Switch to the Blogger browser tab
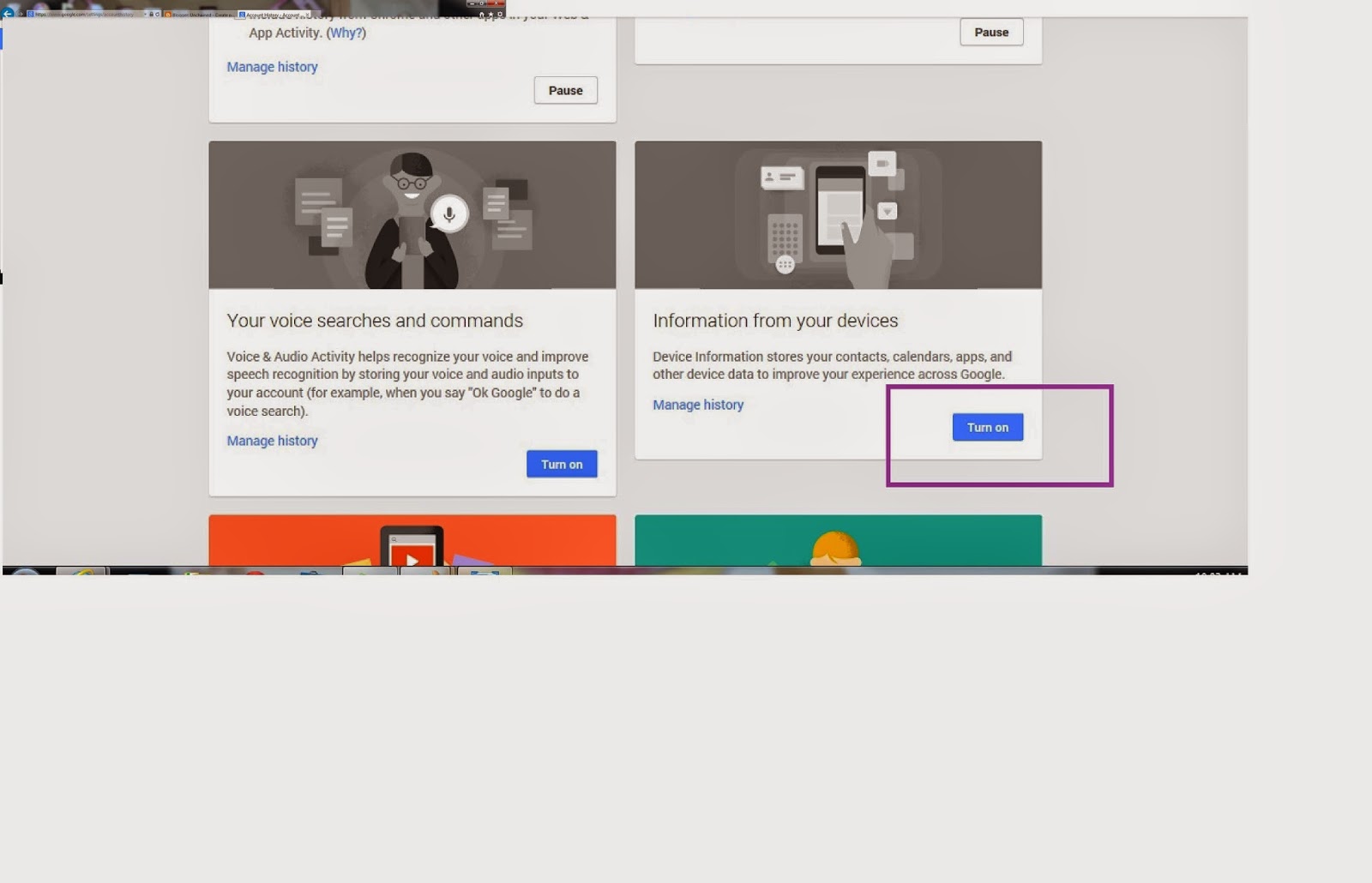This screenshot has width=1372, height=883. point(199,15)
